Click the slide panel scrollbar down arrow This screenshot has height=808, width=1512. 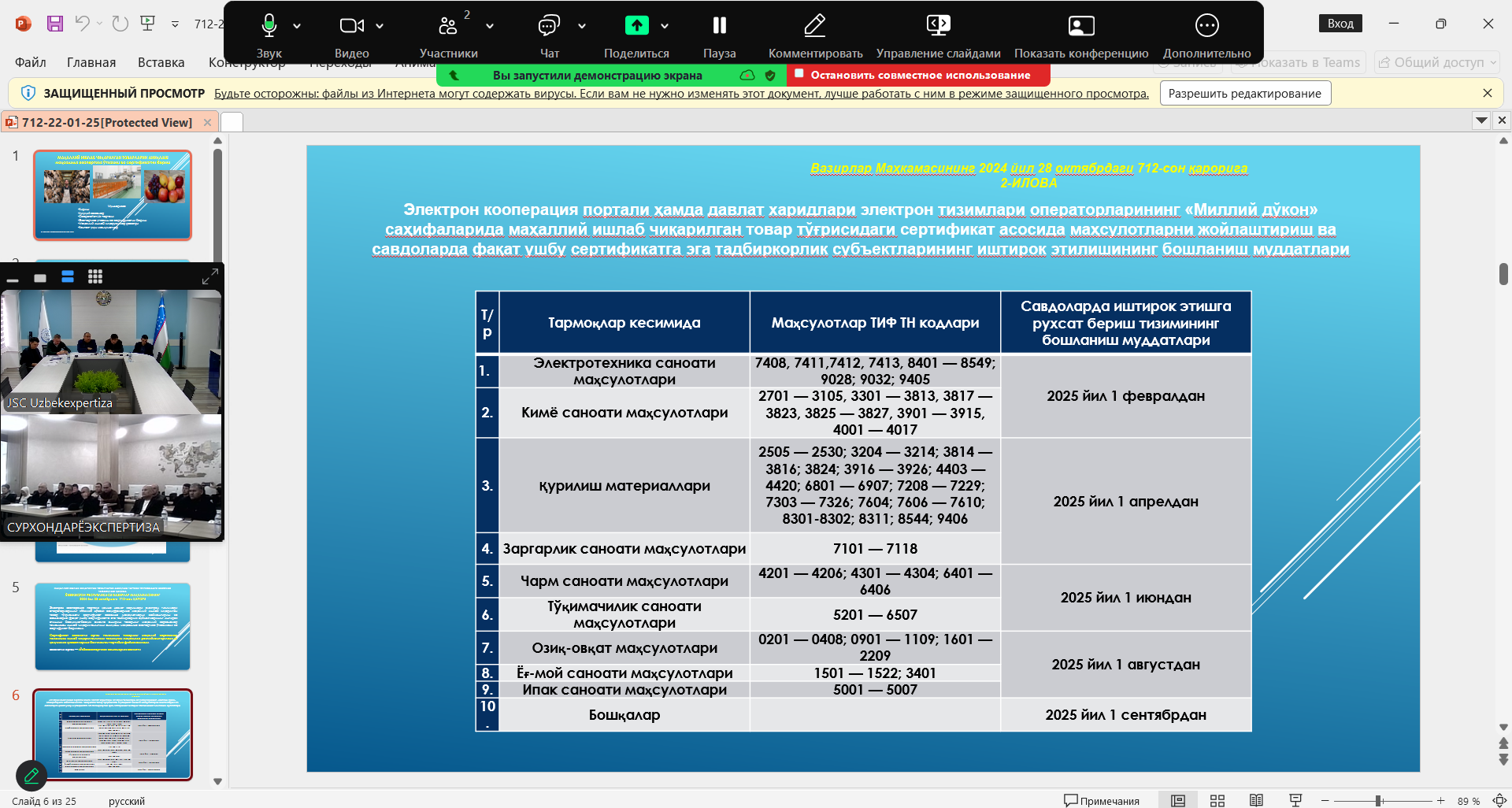[x=217, y=781]
